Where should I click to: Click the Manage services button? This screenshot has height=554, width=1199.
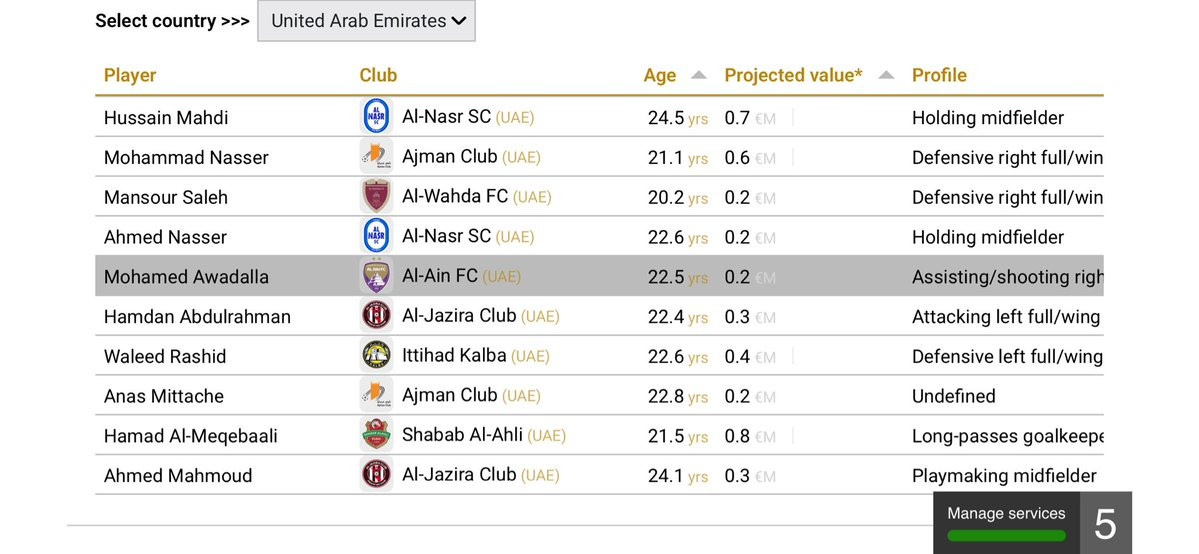click(x=1006, y=514)
